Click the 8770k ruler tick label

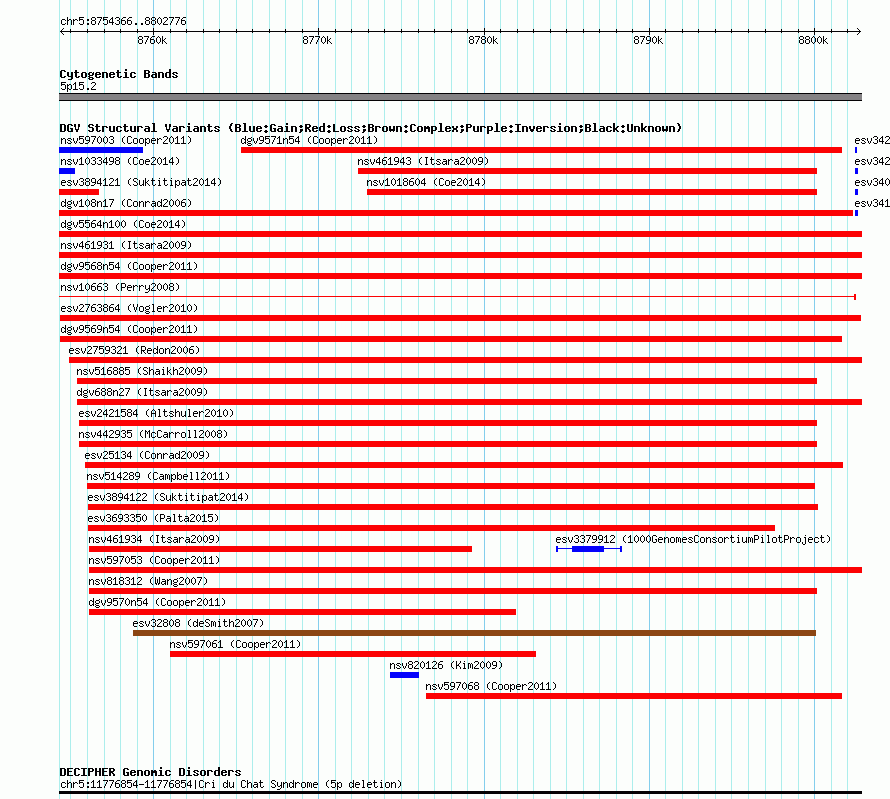317,40
